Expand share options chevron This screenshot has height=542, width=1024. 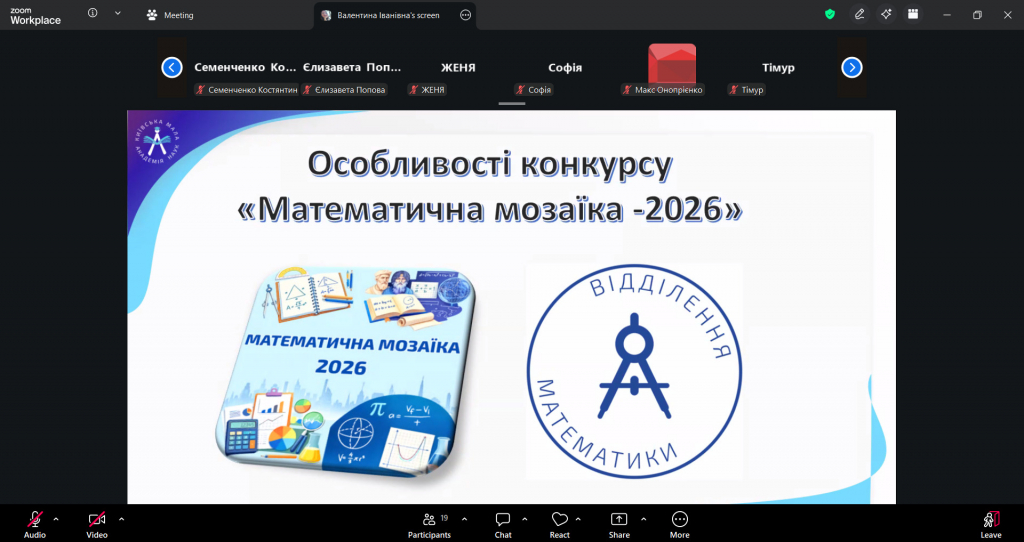pos(643,519)
